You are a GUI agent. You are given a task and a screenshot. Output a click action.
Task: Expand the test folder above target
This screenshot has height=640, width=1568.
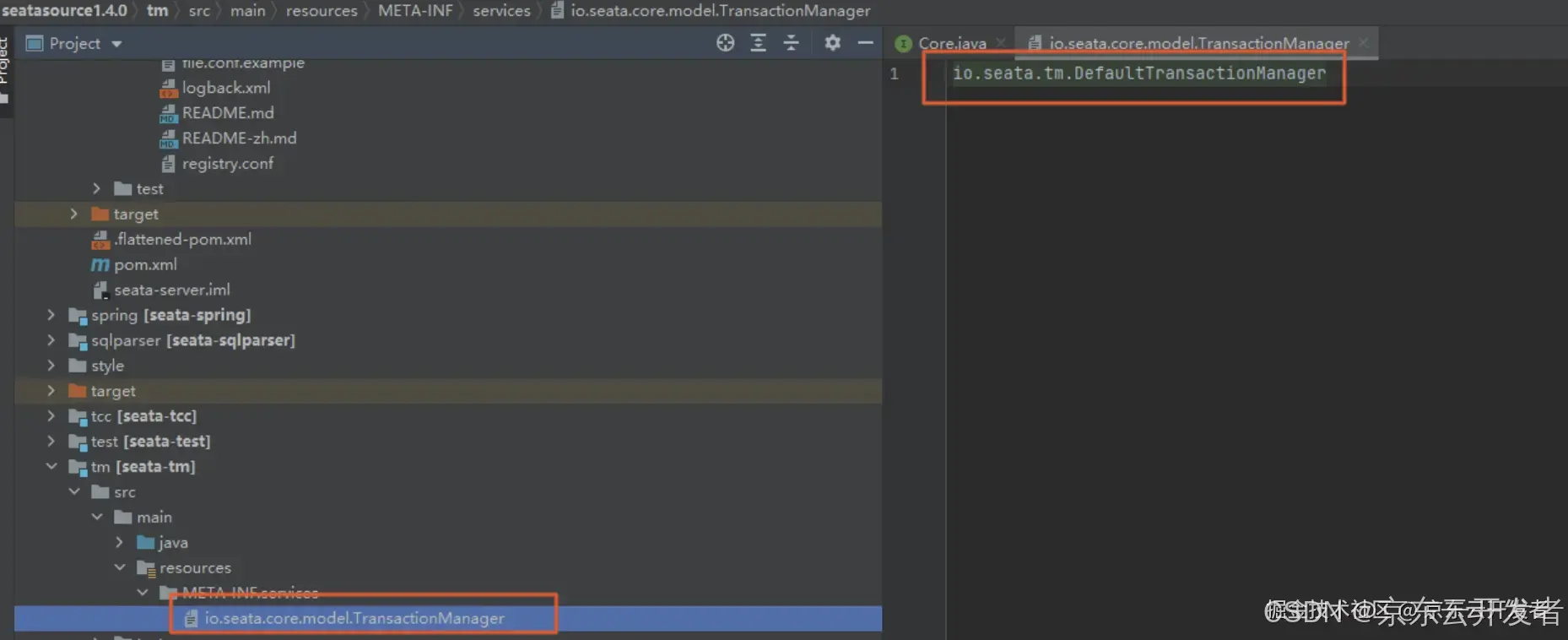pos(96,188)
